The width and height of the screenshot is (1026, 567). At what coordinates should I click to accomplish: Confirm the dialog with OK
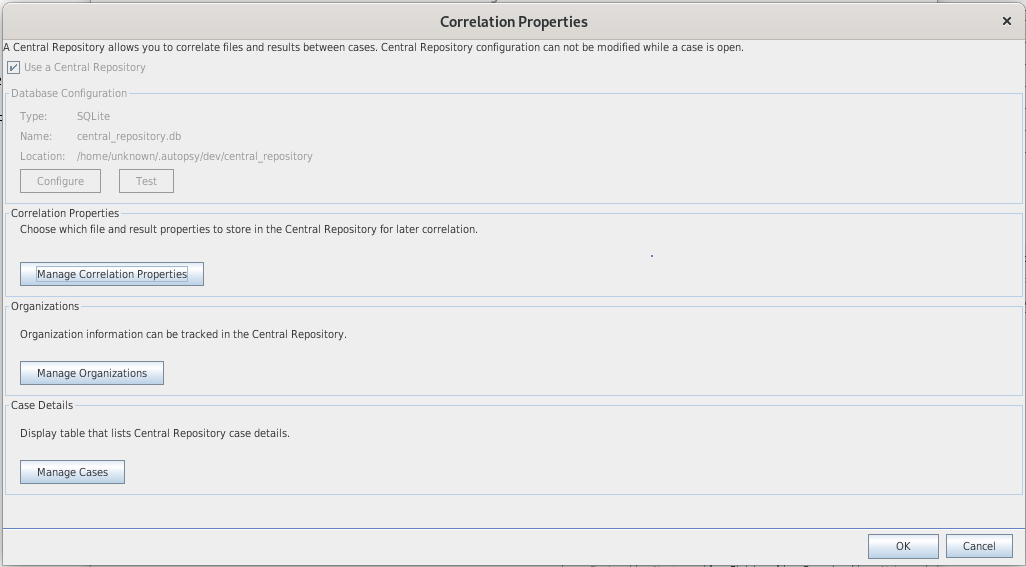click(902, 546)
